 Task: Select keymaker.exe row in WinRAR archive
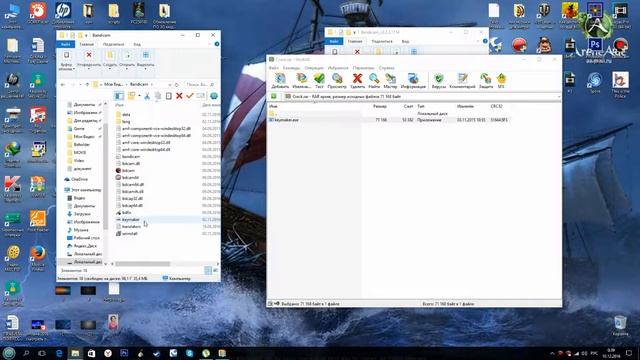point(389,120)
